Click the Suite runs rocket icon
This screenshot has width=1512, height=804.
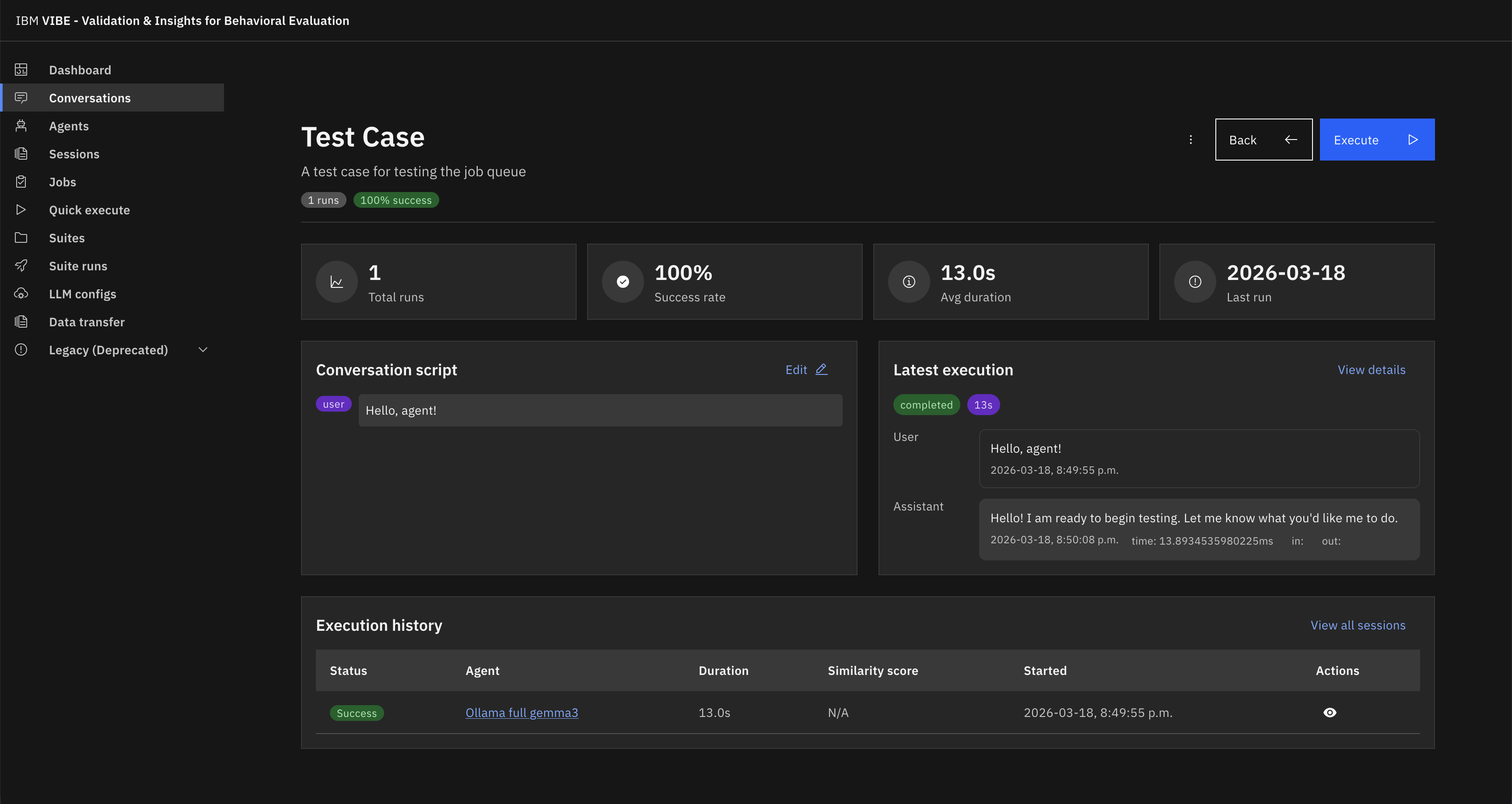(21, 266)
